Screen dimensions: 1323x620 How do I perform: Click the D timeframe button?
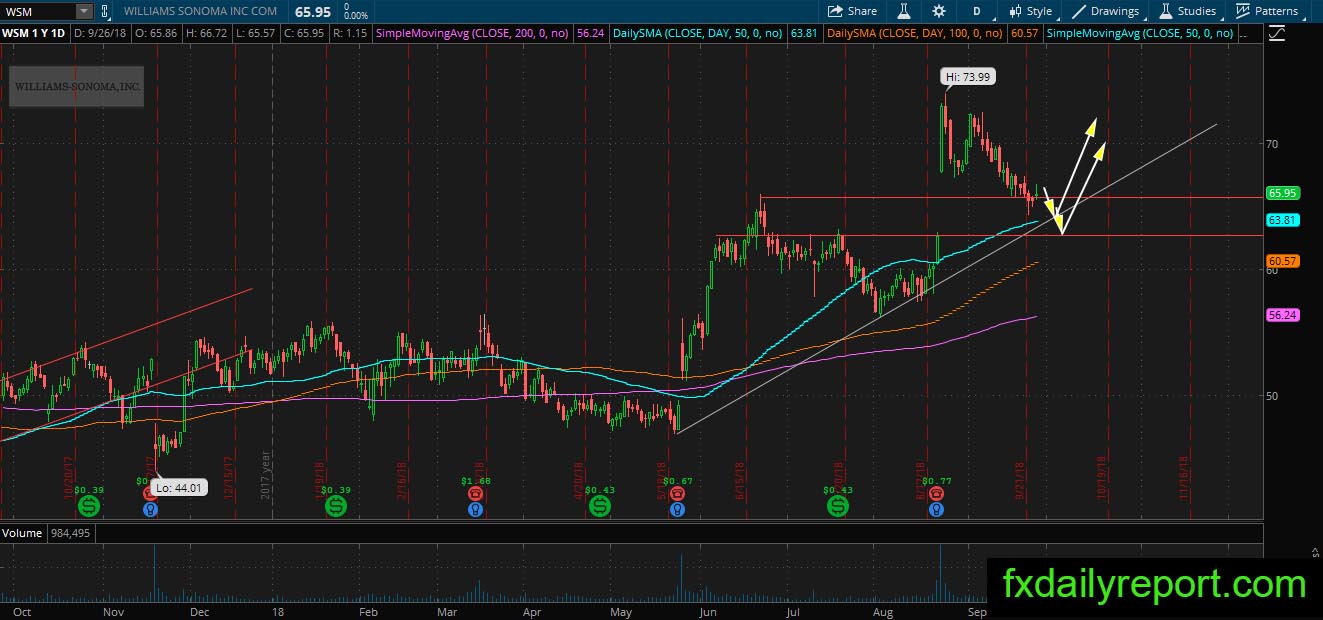976,11
